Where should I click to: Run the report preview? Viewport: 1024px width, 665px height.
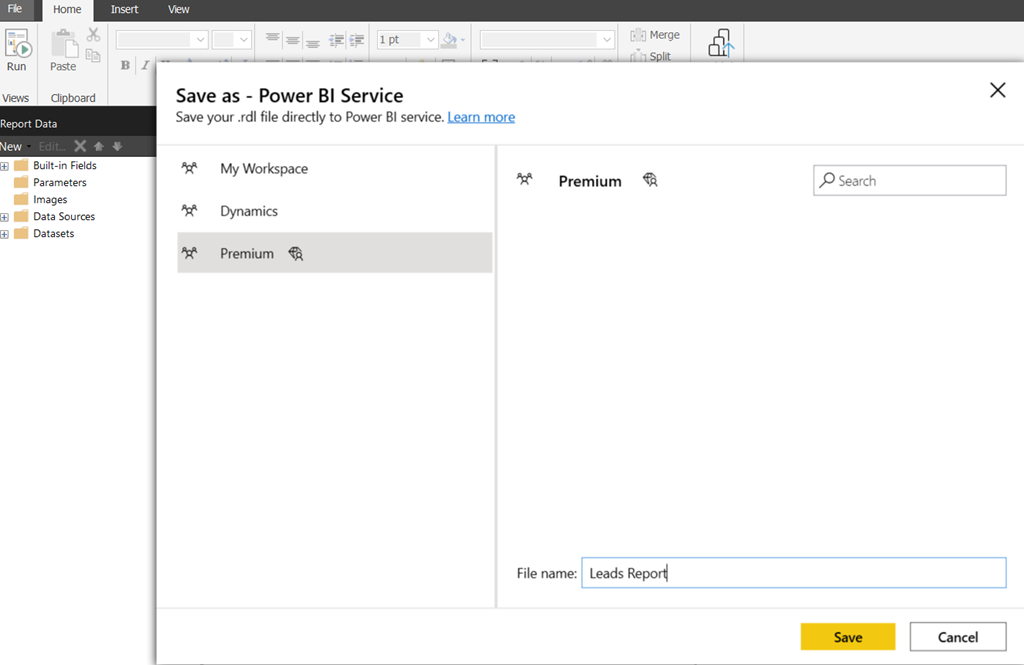(x=17, y=50)
